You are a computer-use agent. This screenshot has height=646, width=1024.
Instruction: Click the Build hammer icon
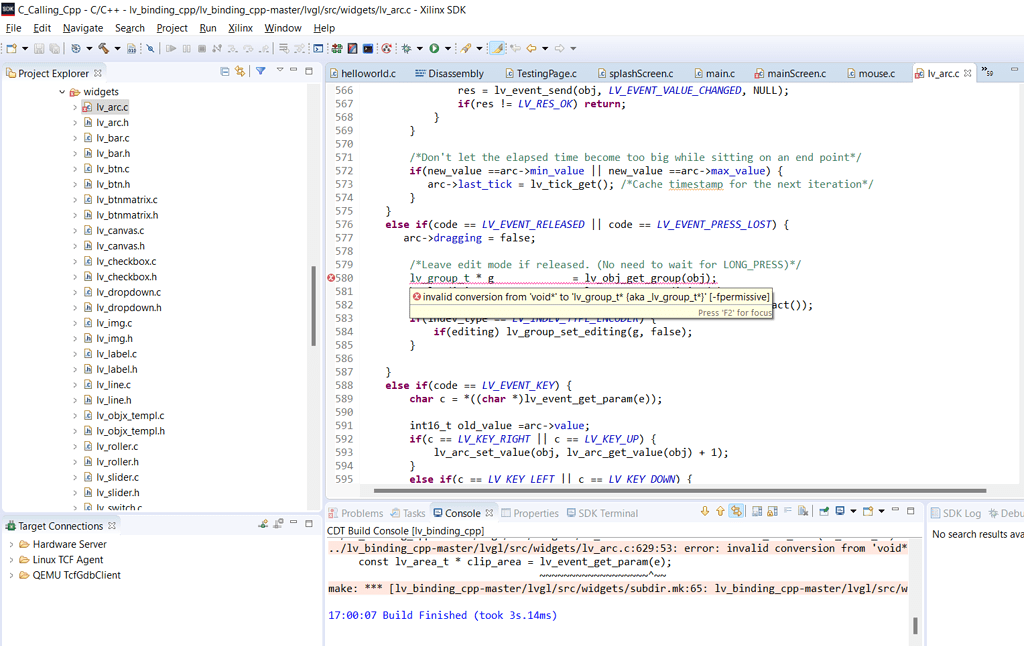(x=103, y=48)
